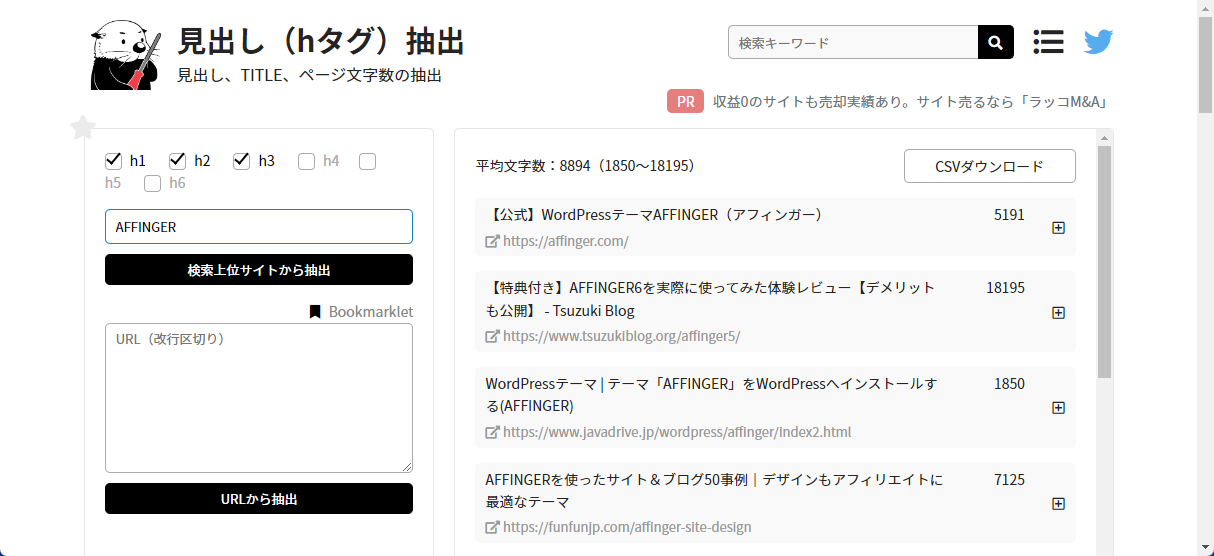1214x556 pixels.
Task: Open the hamburger list menu icon
Action: (x=1048, y=41)
